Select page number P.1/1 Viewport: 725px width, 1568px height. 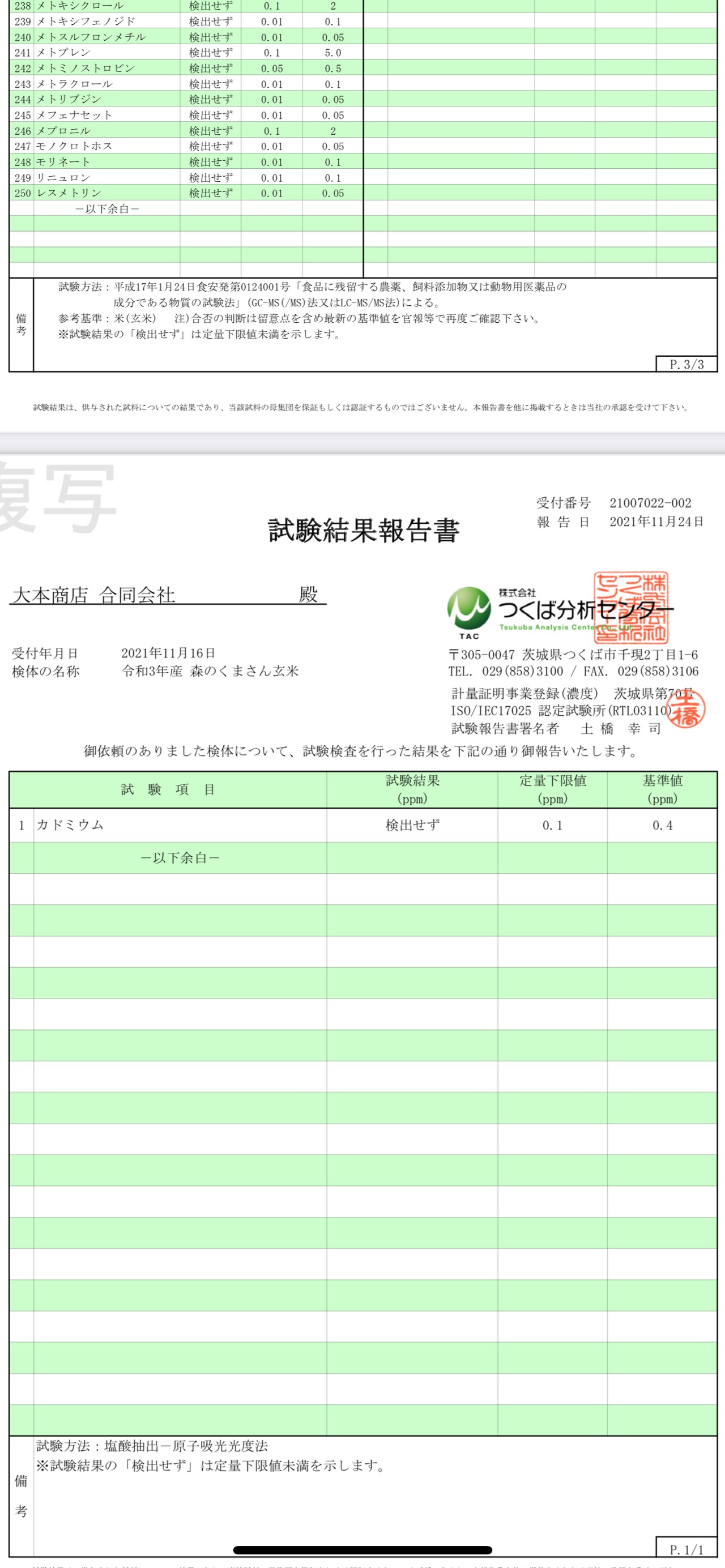[x=686, y=1549]
